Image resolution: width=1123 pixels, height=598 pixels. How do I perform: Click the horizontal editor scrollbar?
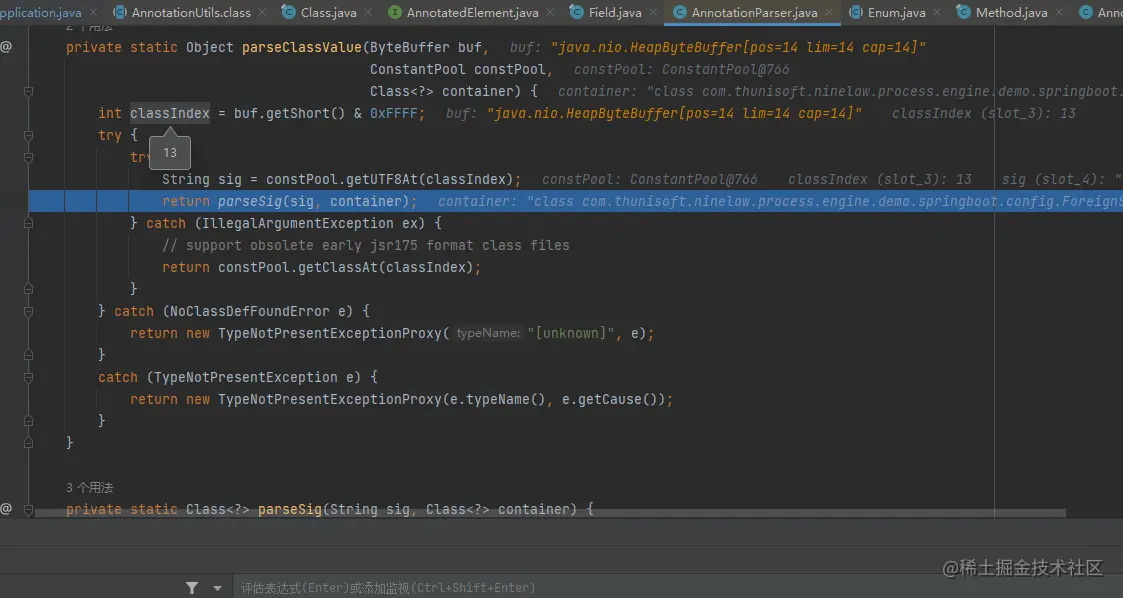click(550, 513)
